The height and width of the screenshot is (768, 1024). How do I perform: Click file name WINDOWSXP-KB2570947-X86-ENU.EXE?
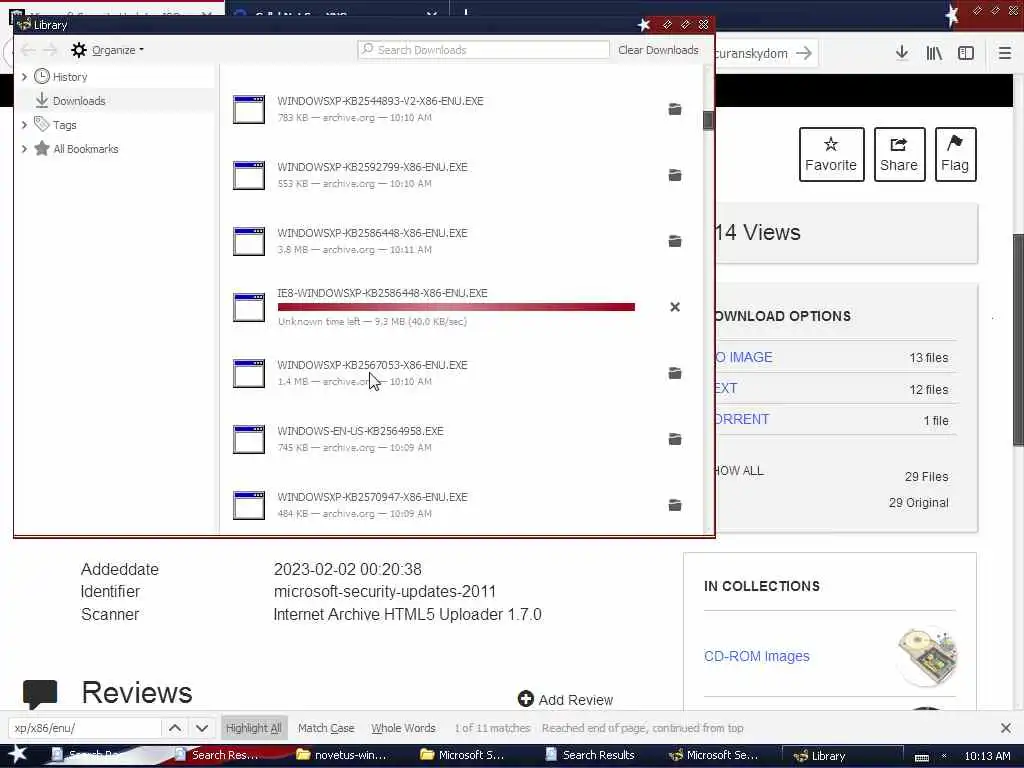pyautogui.click(x=372, y=497)
